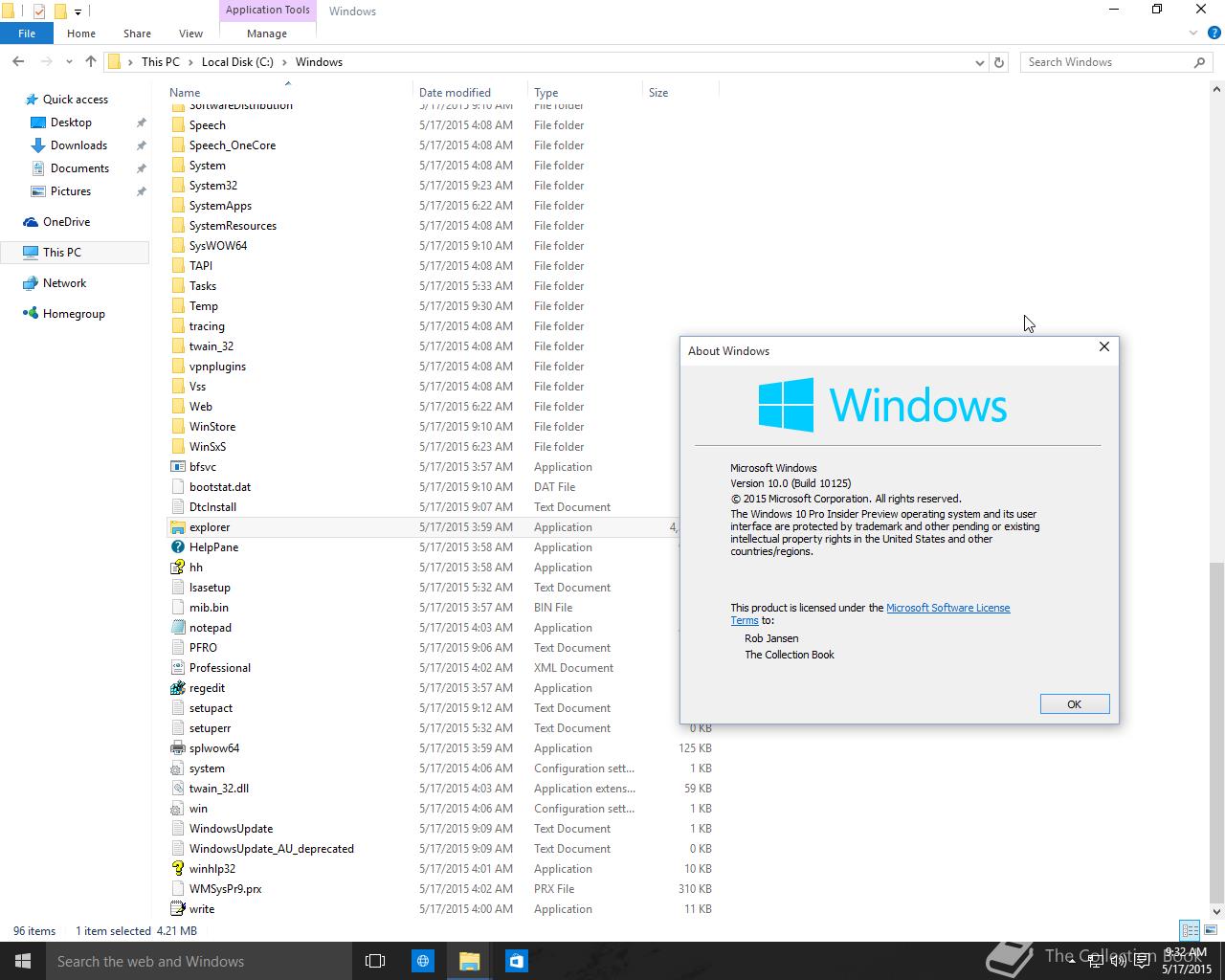Select the Professional XML document icon
Screen dimensions: 1225x980
(x=177, y=668)
